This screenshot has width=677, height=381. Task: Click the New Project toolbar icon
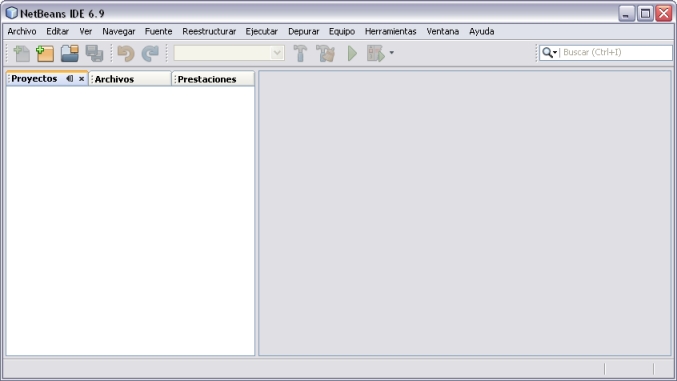pos(45,54)
